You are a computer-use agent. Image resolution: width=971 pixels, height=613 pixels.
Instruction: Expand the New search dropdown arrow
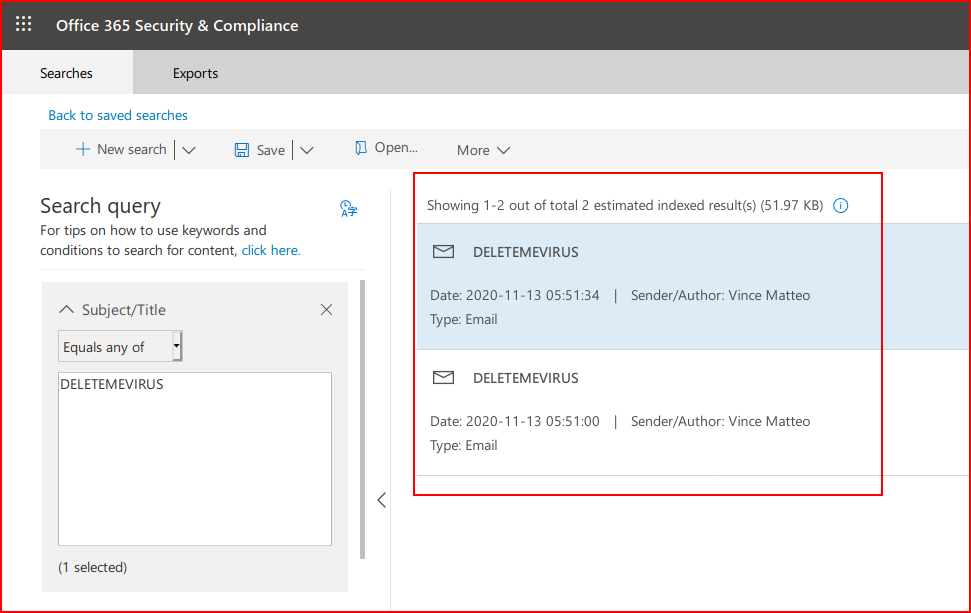pyautogui.click(x=189, y=150)
